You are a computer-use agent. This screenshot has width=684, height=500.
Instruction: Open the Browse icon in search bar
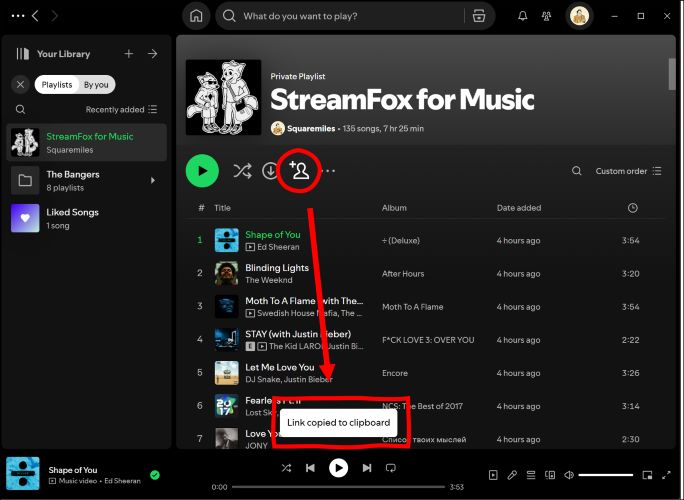[479, 16]
